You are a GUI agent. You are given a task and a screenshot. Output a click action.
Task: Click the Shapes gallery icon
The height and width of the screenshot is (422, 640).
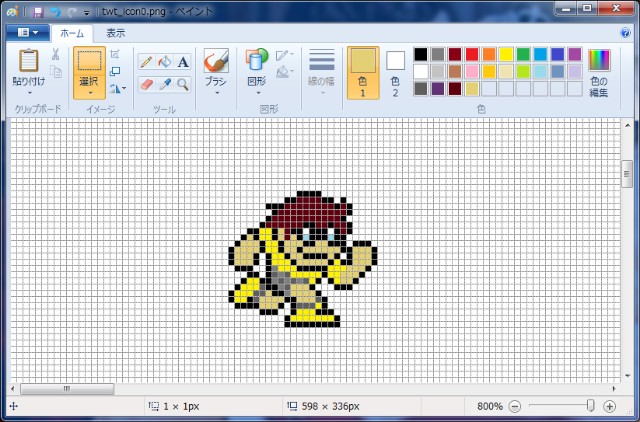[x=257, y=60]
